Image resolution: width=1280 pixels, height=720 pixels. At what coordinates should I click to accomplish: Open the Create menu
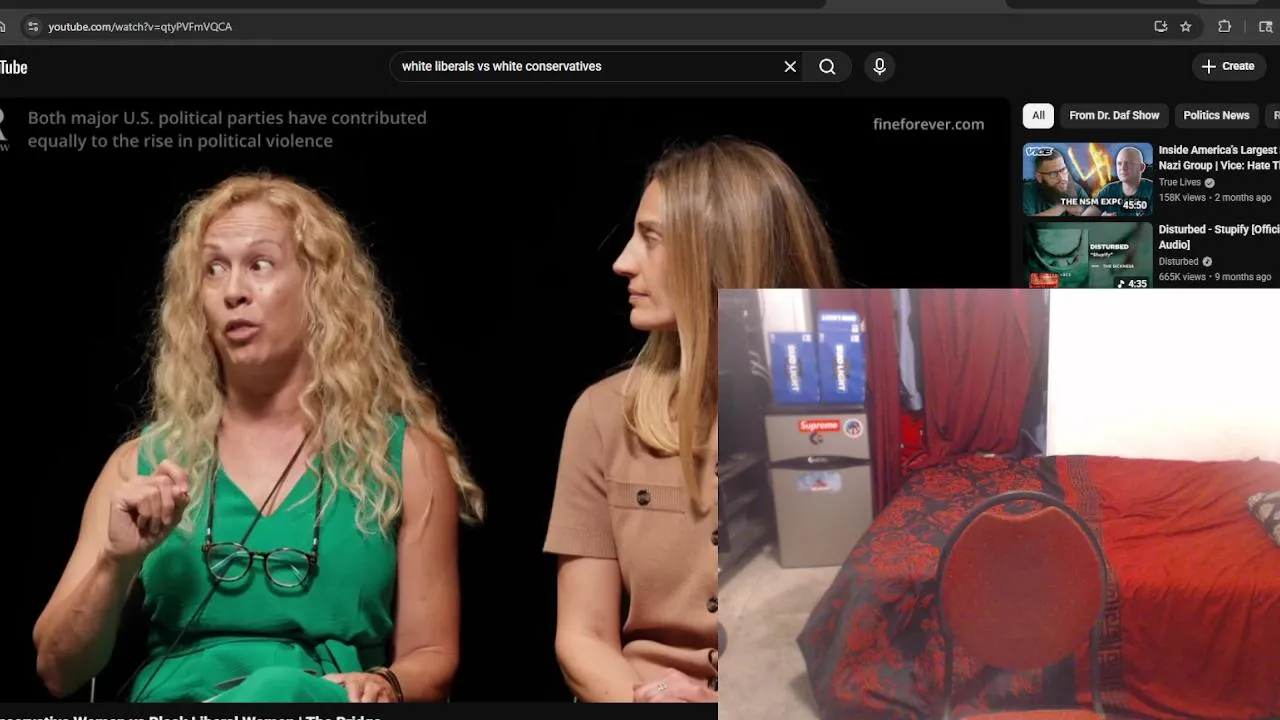point(1228,66)
